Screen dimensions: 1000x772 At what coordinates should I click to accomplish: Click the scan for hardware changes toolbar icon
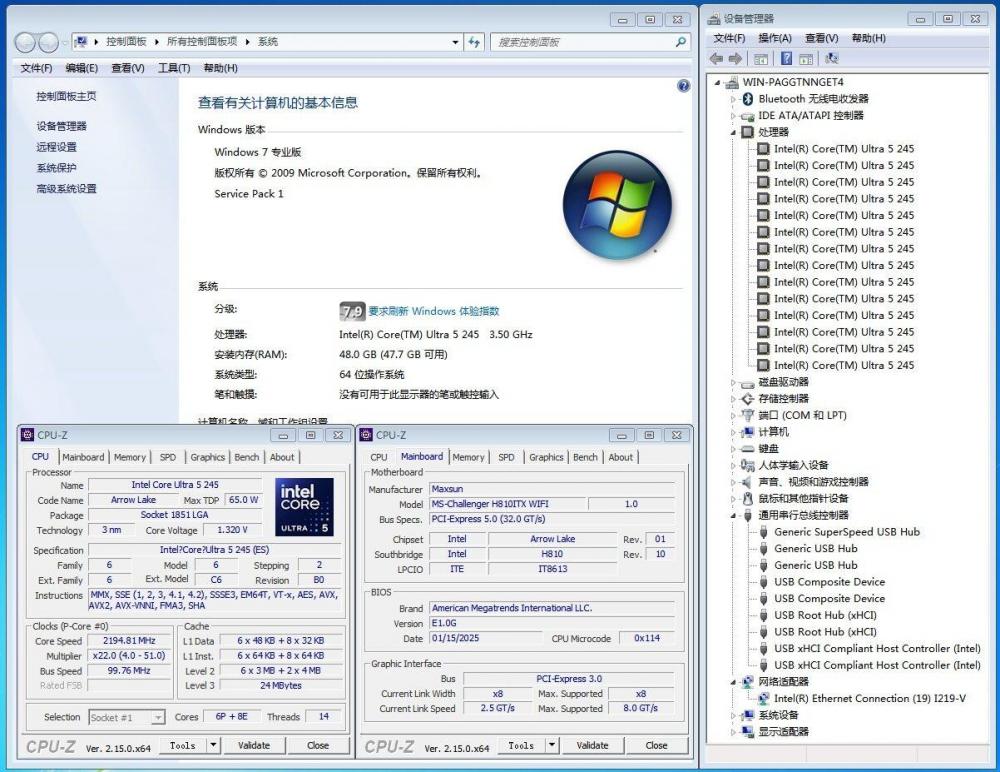click(x=833, y=59)
